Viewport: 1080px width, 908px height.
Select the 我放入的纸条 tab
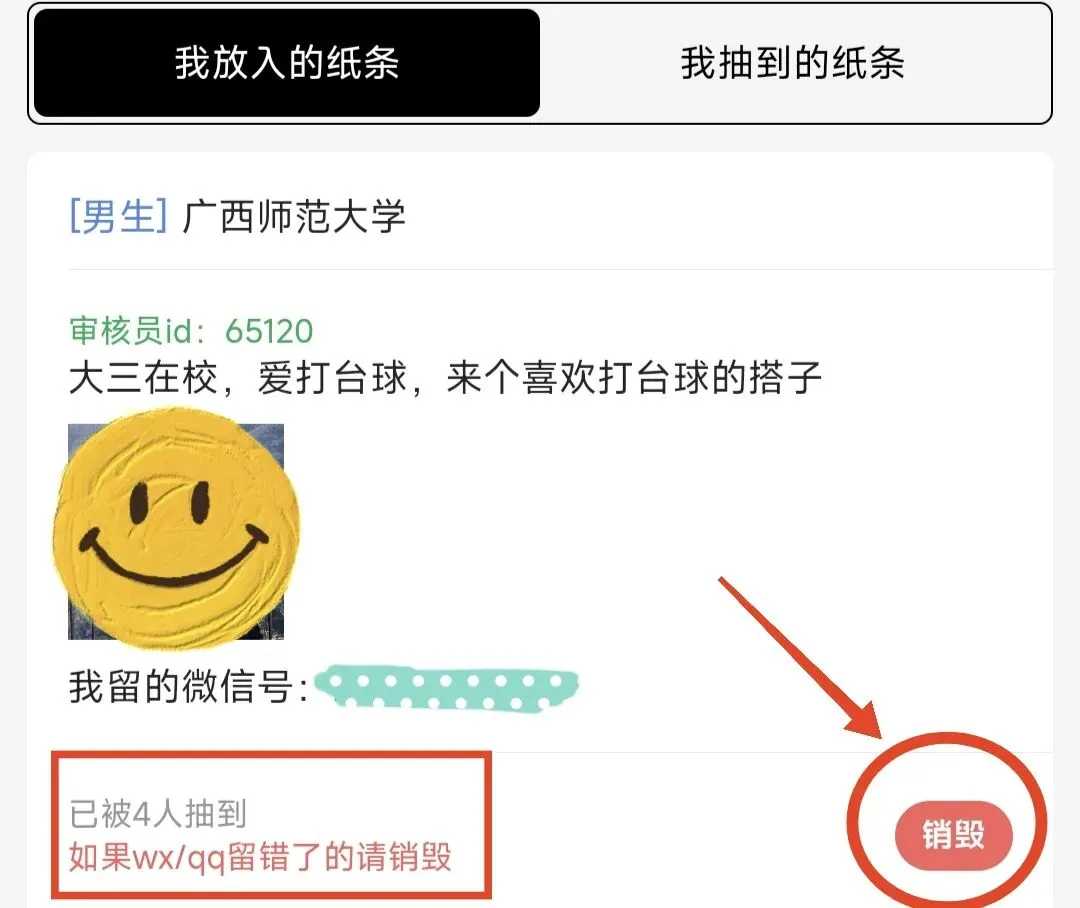pyautogui.click(x=287, y=63)
